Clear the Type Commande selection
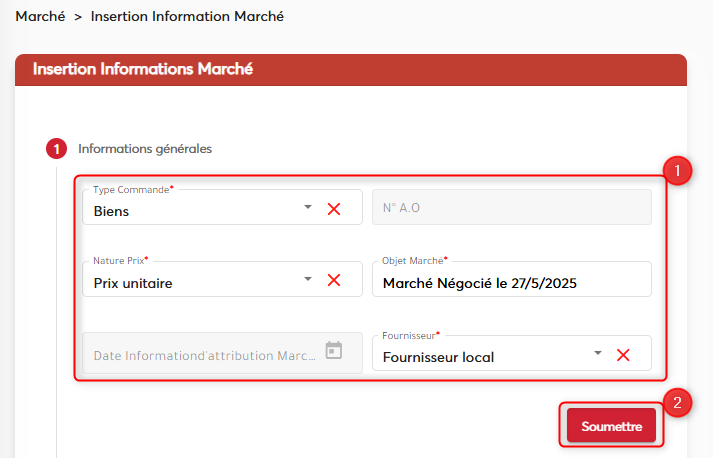 [334, 209]
